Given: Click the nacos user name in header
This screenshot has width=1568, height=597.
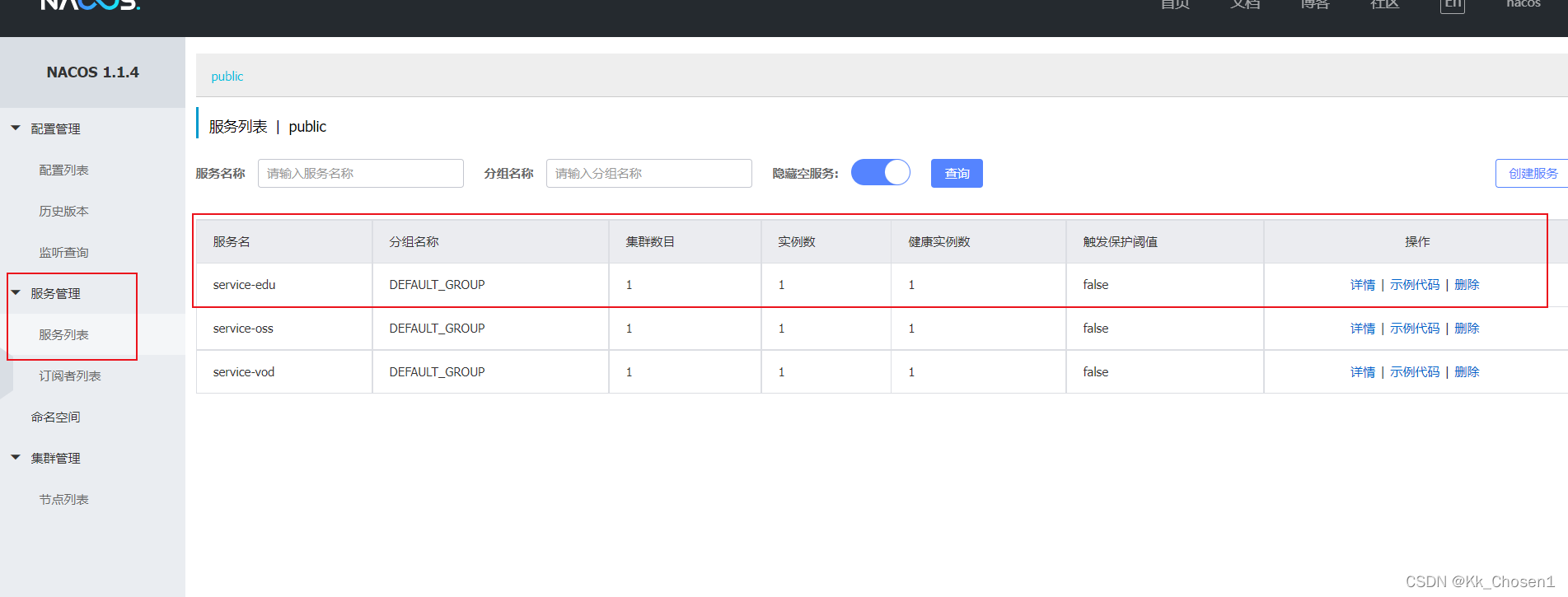Looking at the screenshot, I should click(1524, 4).
